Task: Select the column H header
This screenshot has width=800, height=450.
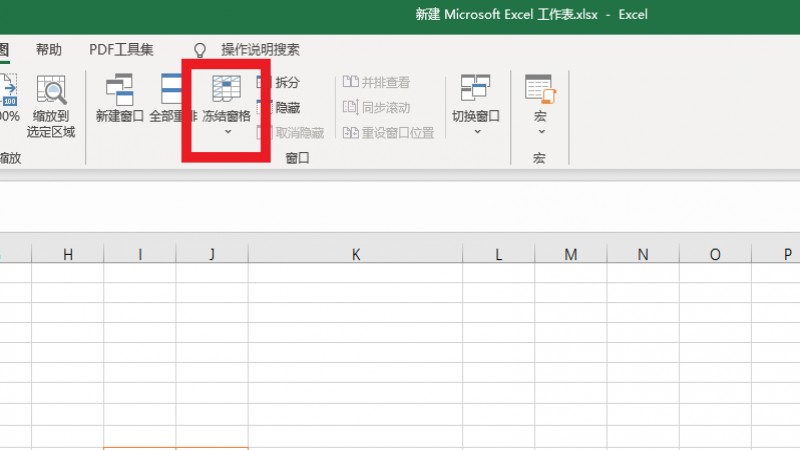Action: coord(68,255)
